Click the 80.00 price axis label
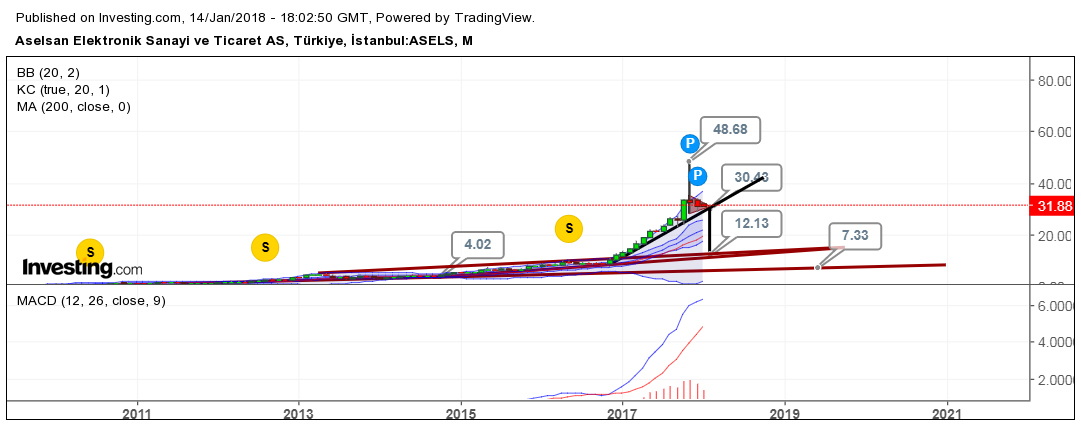The height and width of the screenshot is (424, 1081). pyautogui.click(x=1055, y=81)
